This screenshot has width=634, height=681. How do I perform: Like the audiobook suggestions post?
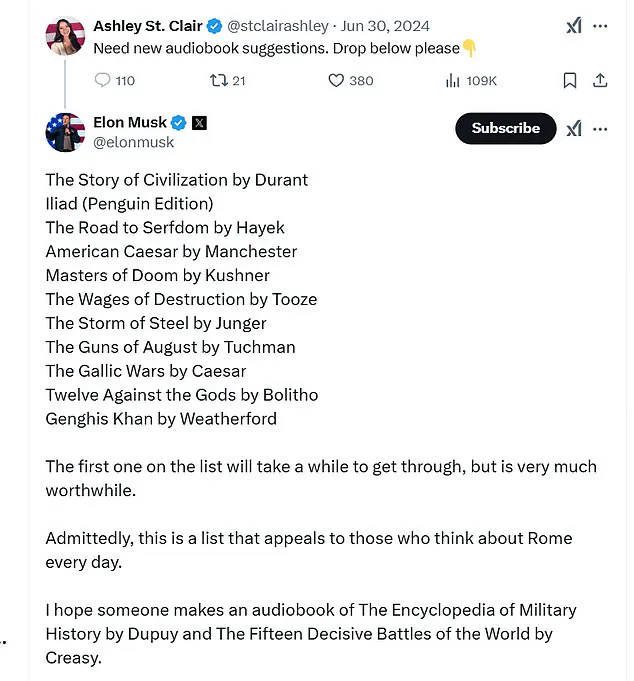click(x=337, y=81)
